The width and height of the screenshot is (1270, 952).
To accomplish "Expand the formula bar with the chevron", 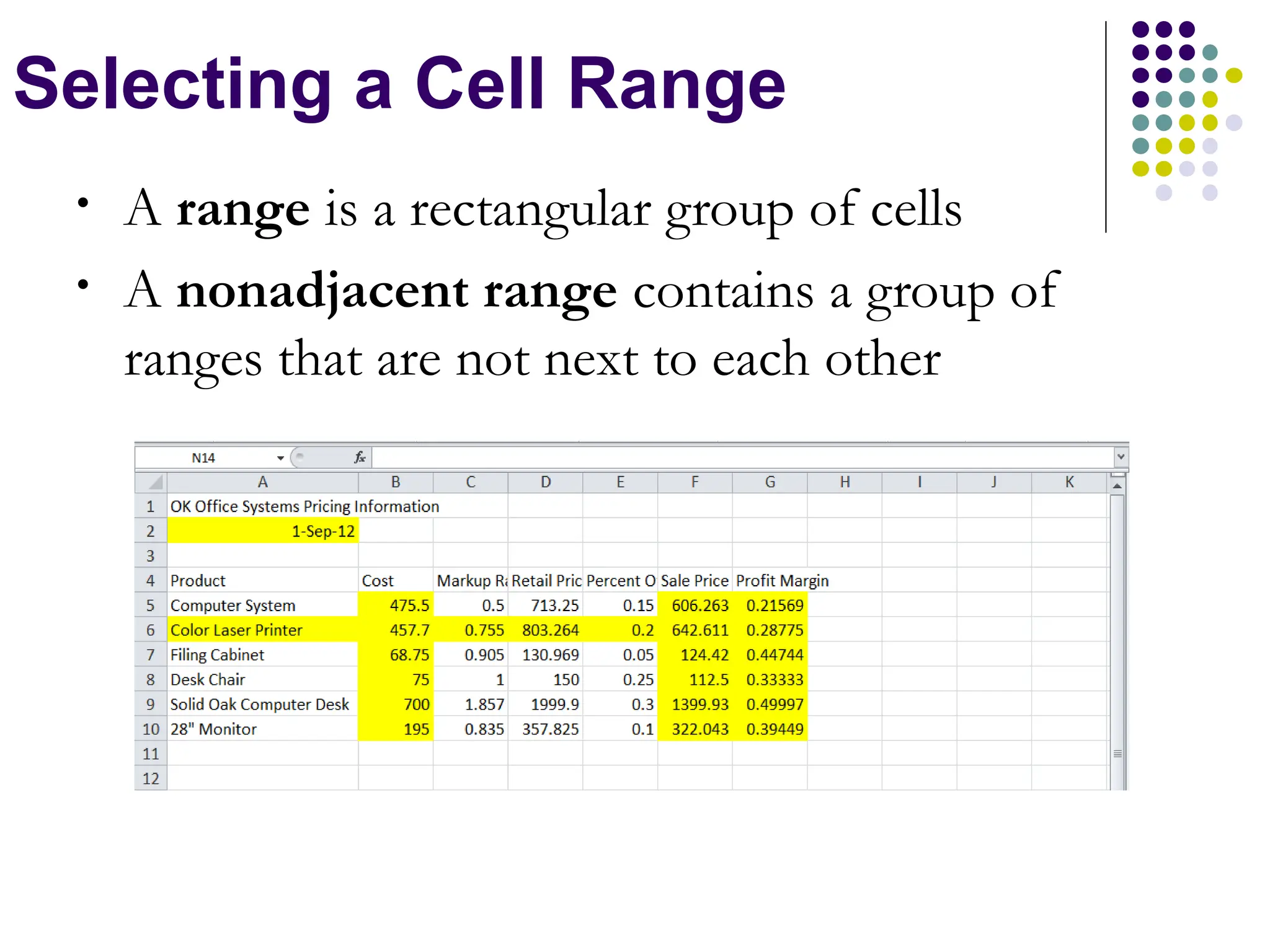I will pos(1121,457).
